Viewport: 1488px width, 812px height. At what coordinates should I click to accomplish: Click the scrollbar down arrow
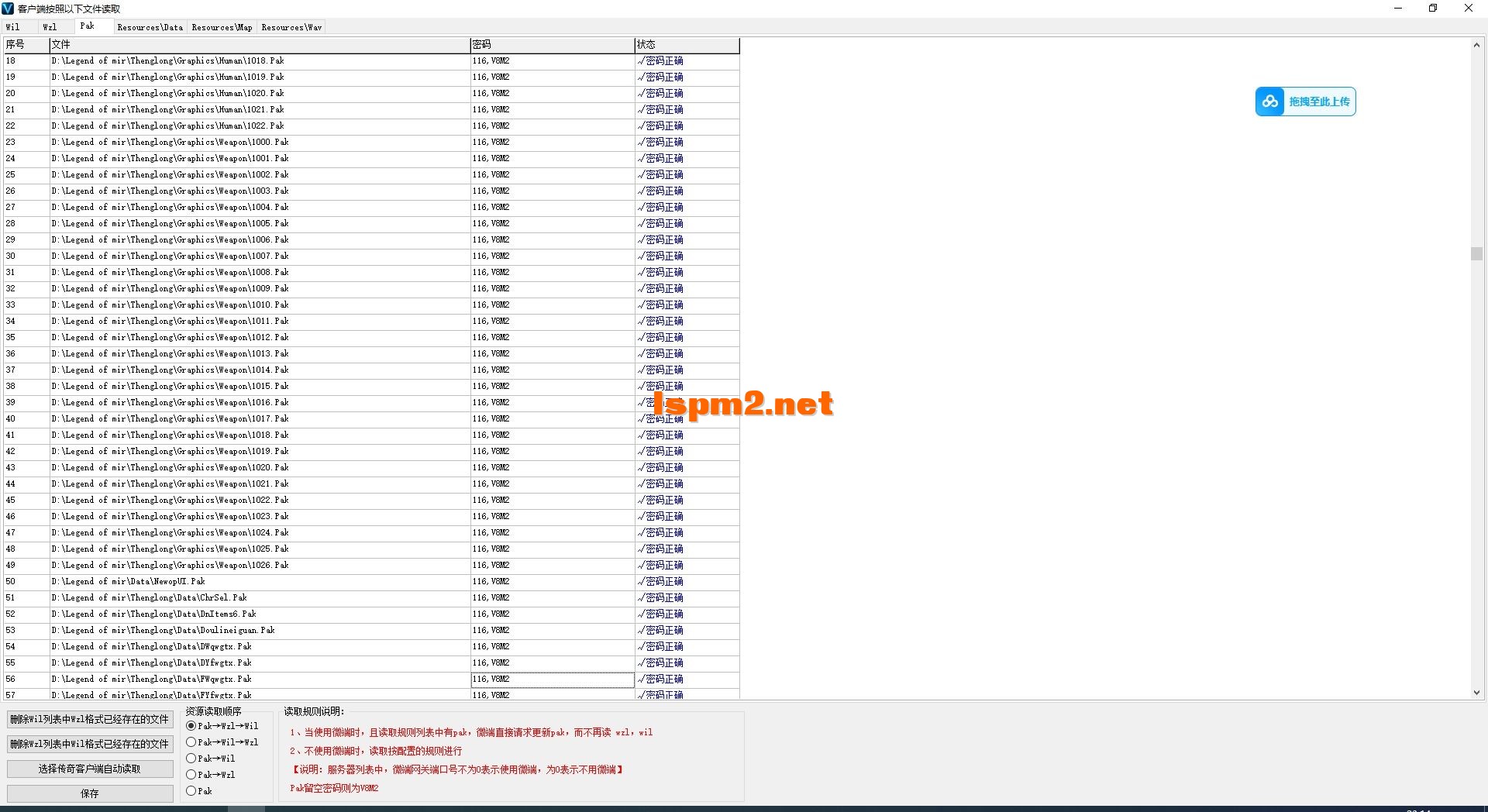pyautogui.click(x=1476, y=693)
